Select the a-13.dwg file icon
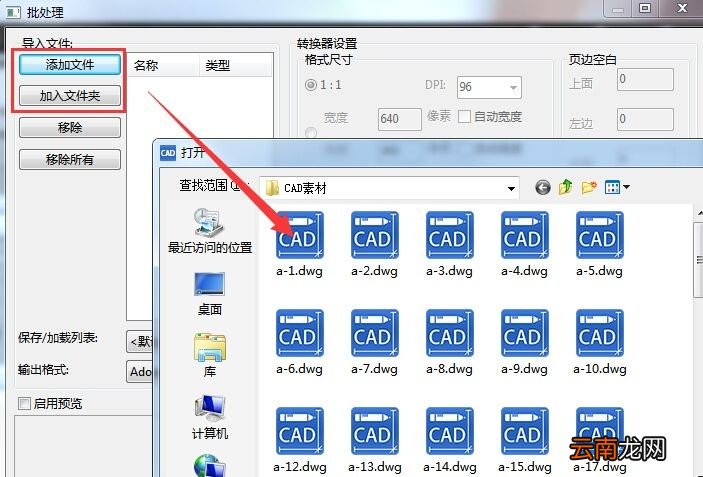 [374, 431]
